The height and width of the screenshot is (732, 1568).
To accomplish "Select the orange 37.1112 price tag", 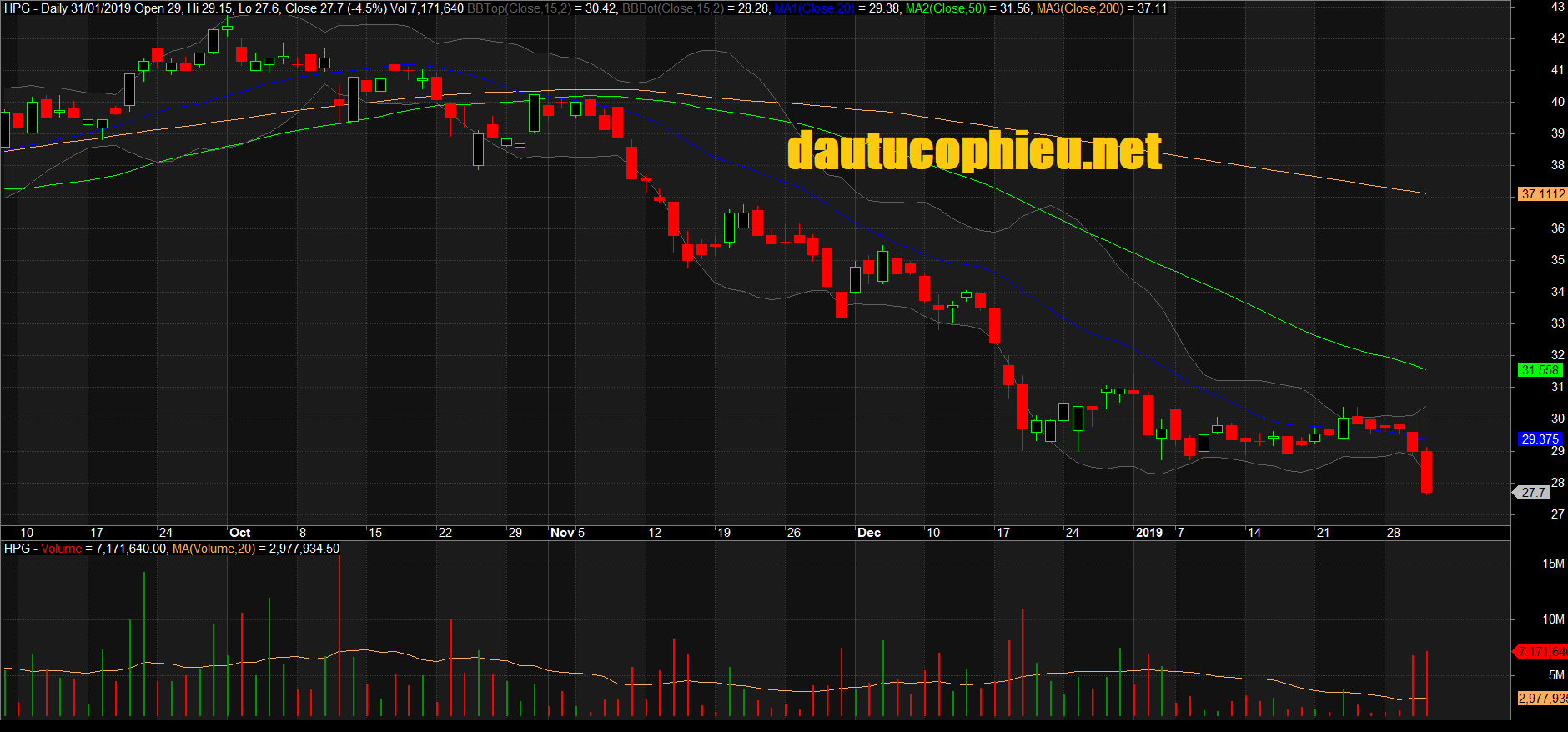I will 1542,194.
